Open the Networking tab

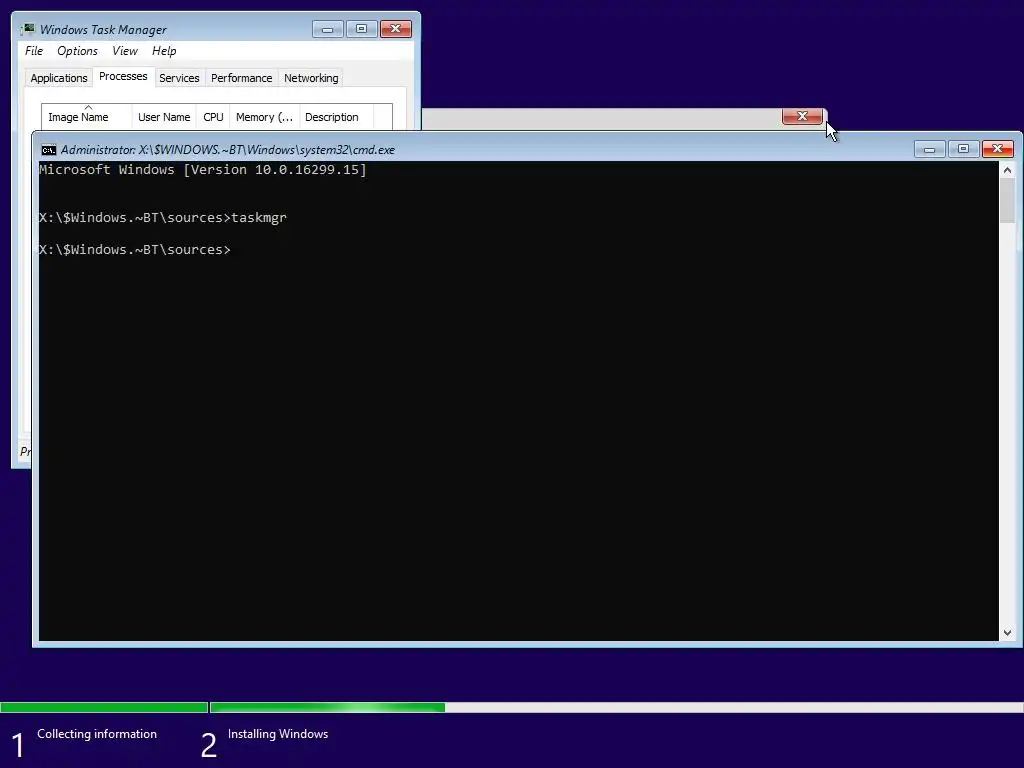[312, 78]
